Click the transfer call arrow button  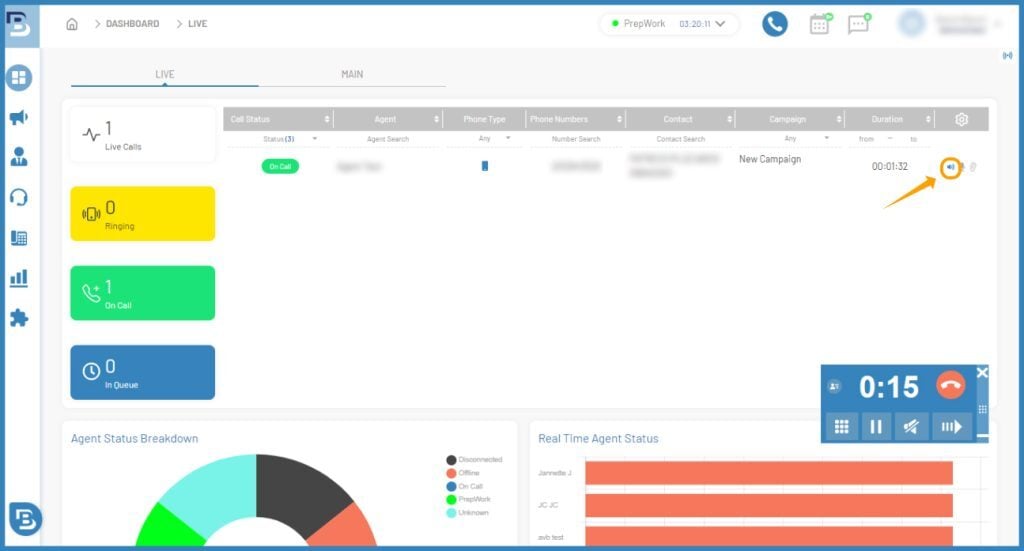(951, 427)
